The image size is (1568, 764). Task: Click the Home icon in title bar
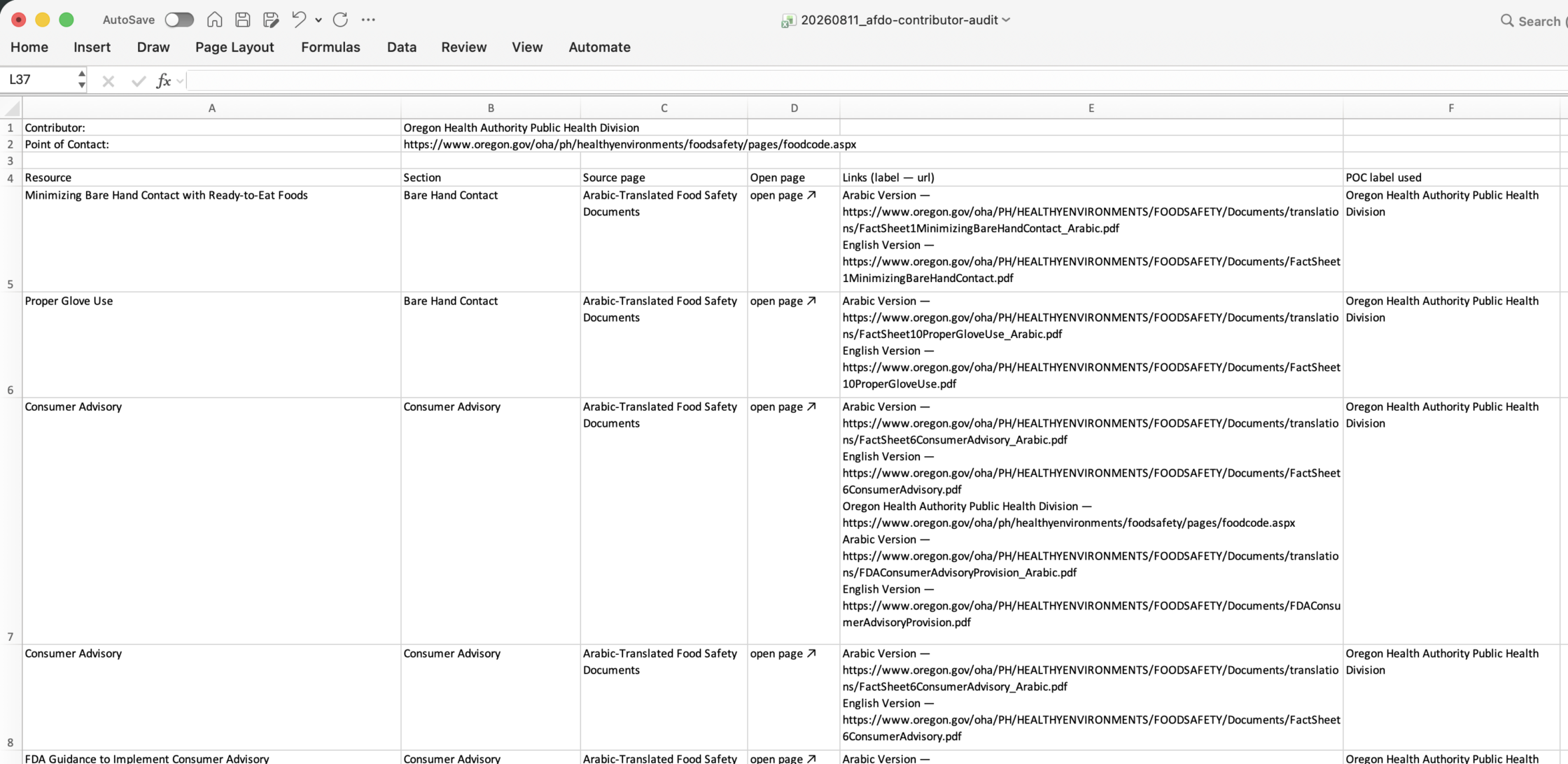click(215, 20)
